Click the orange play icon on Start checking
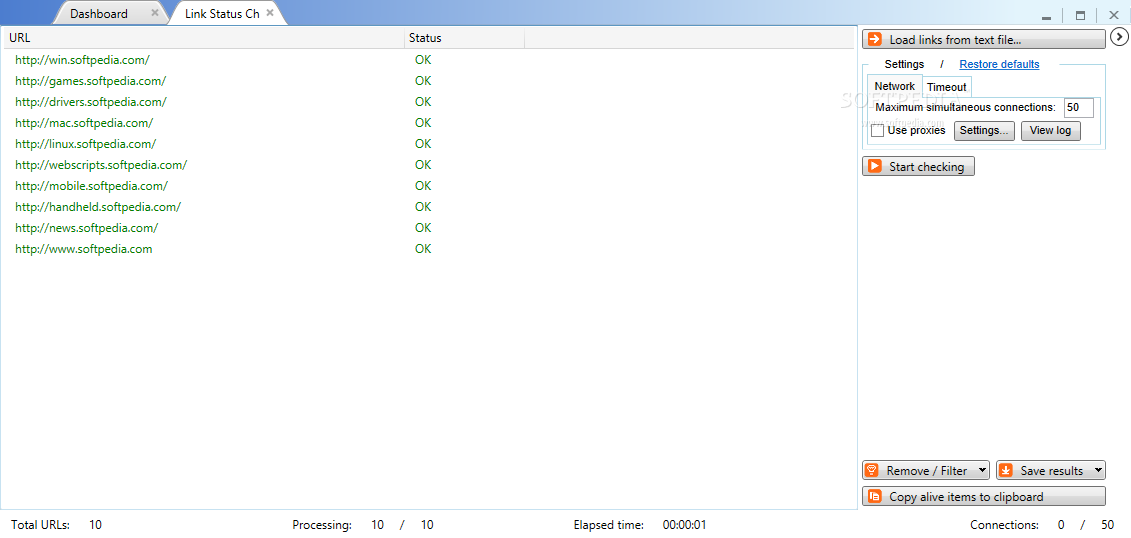 (875, 167)
